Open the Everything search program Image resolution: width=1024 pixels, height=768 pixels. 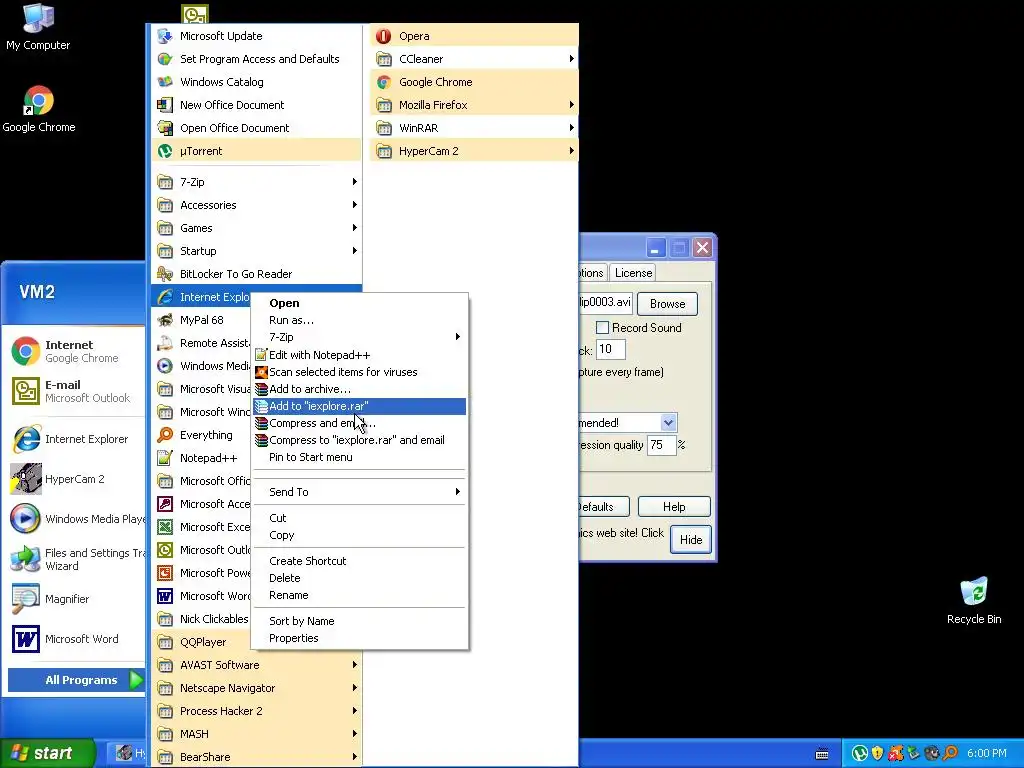(201, 435)
